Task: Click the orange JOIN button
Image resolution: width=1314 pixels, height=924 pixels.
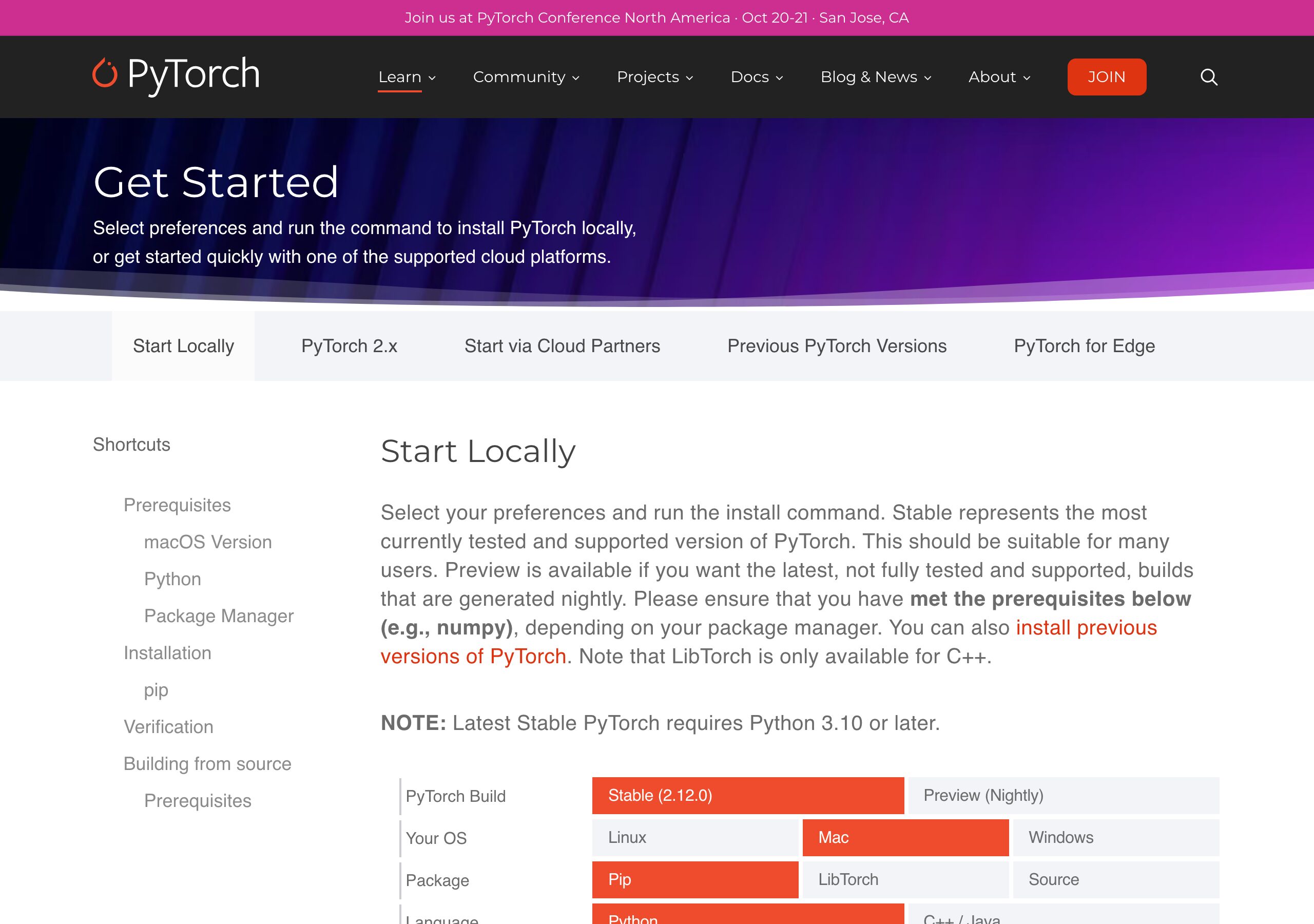Action: pos(1106,76)
